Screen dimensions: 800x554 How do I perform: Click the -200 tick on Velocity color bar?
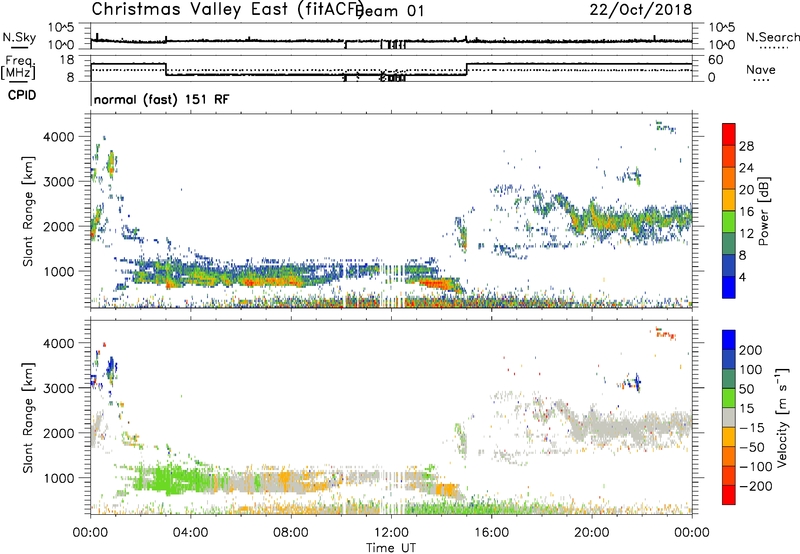pyautogui.click(x=756, y=486)
